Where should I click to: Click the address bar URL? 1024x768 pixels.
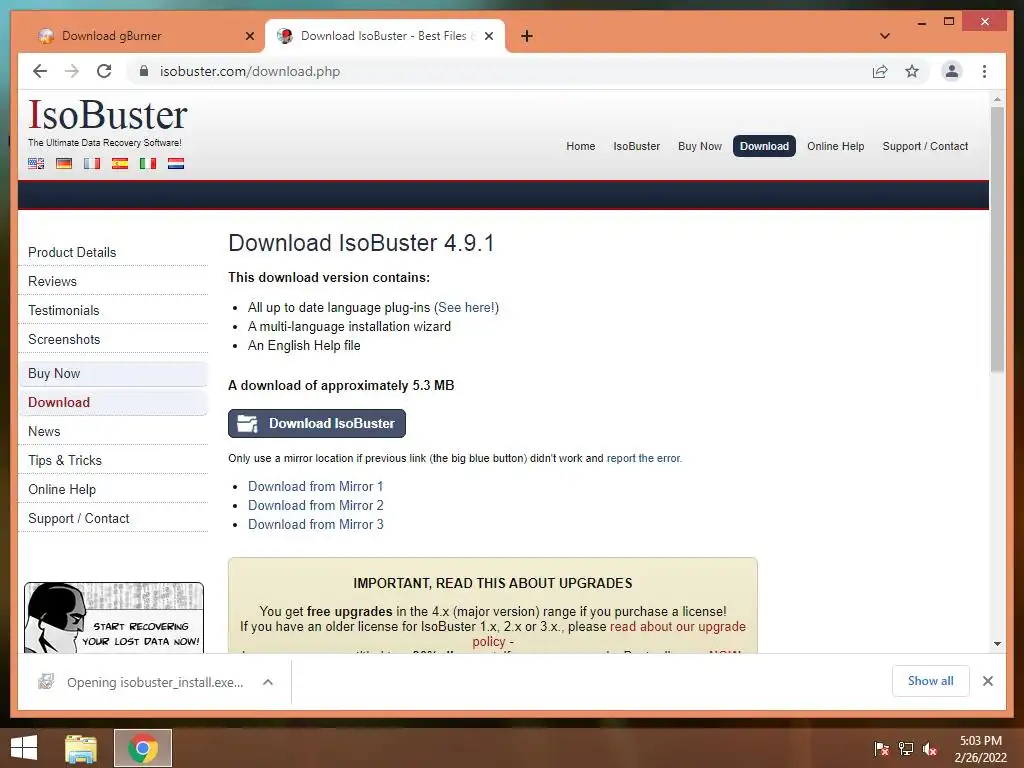pyautogui.click(x=249, y=71)
